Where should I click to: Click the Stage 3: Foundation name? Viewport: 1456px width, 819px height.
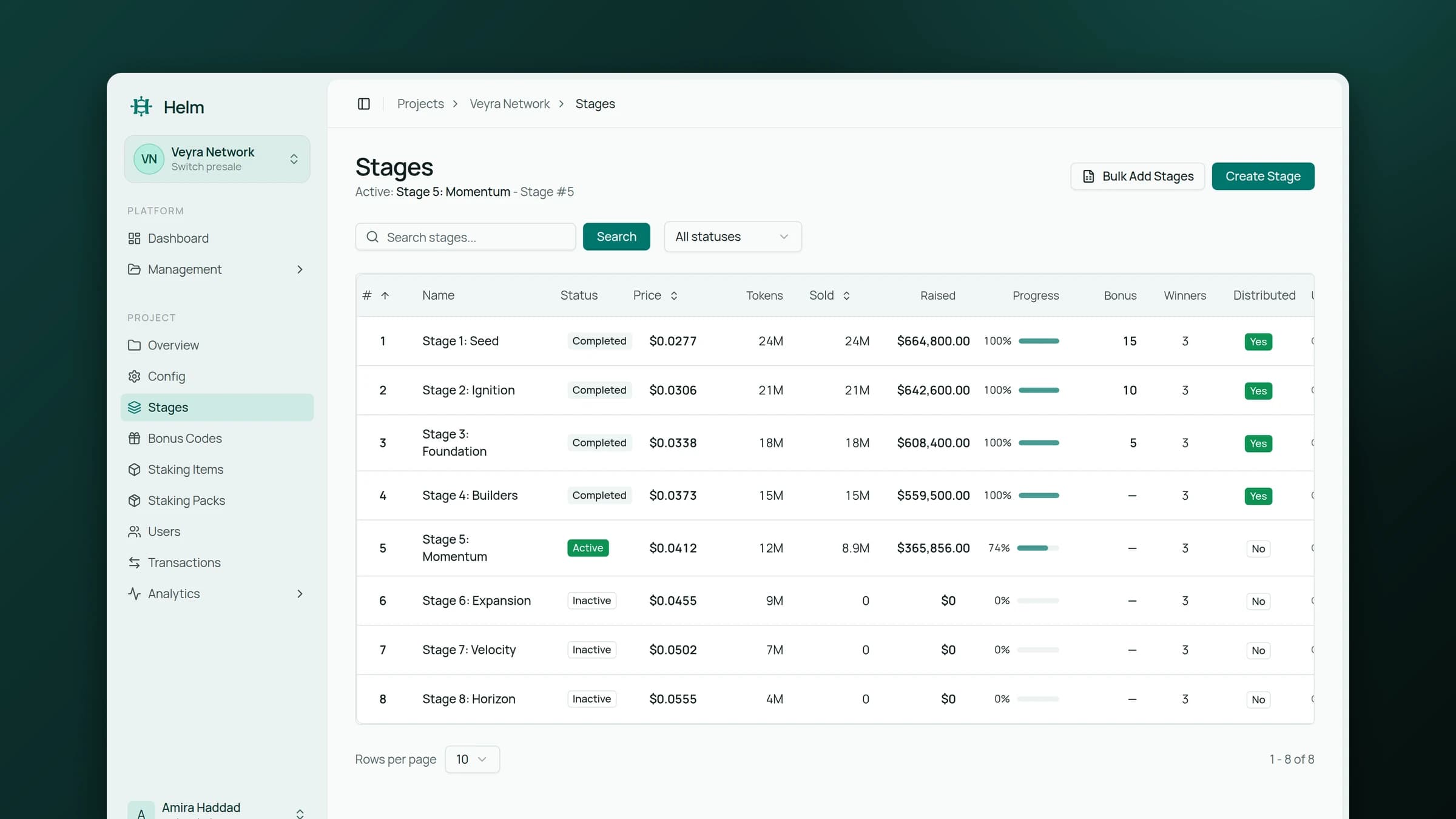click(x=454, y=443)
